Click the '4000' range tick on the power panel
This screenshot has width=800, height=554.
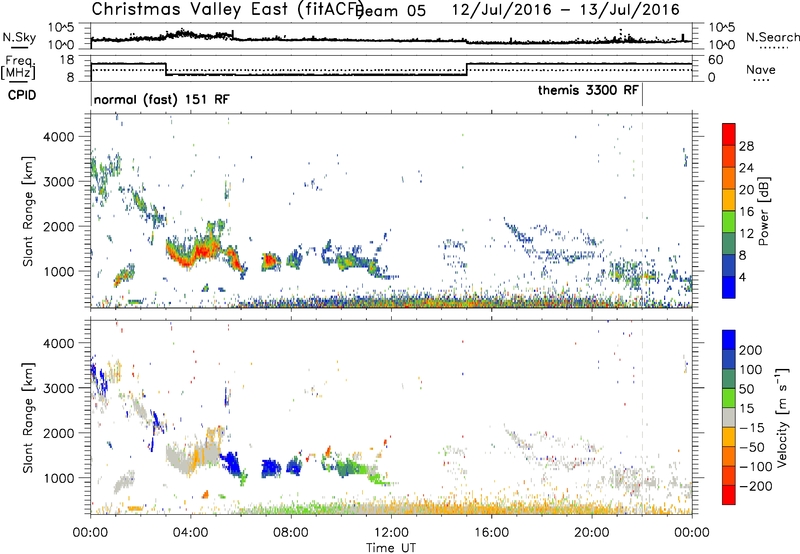click(x=58, y=137)
